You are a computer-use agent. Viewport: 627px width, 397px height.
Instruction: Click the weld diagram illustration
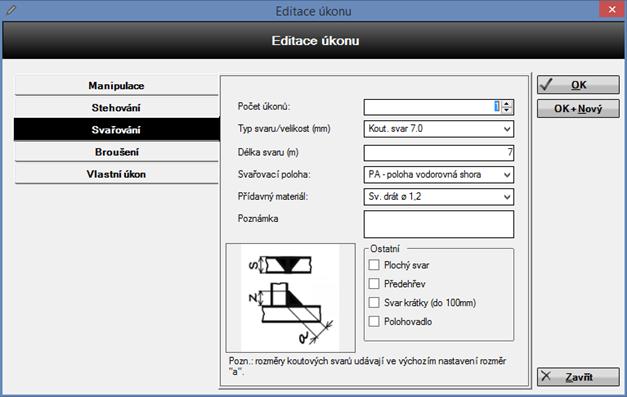click(290, 298)
